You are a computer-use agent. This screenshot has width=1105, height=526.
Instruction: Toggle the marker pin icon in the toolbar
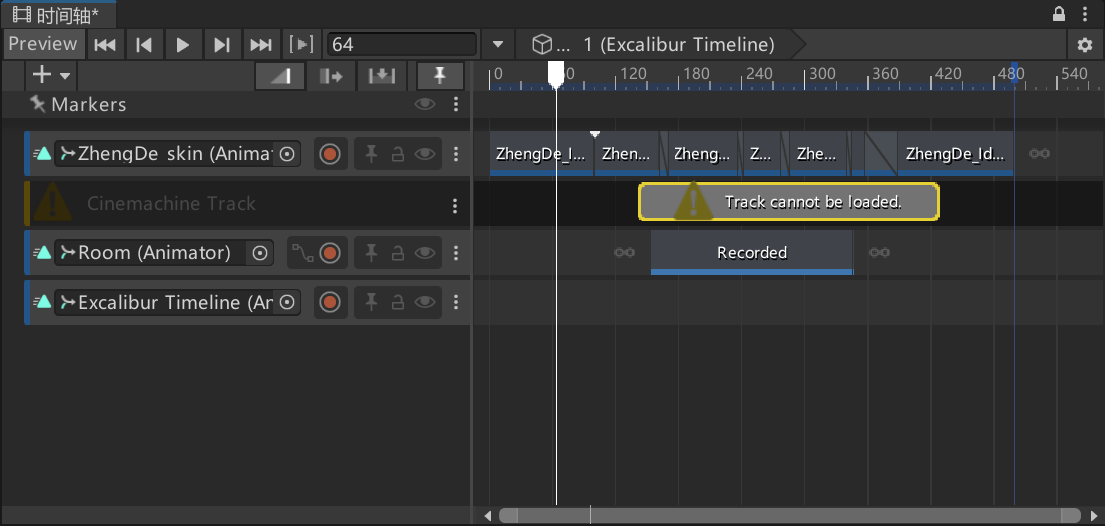(439, 76)
